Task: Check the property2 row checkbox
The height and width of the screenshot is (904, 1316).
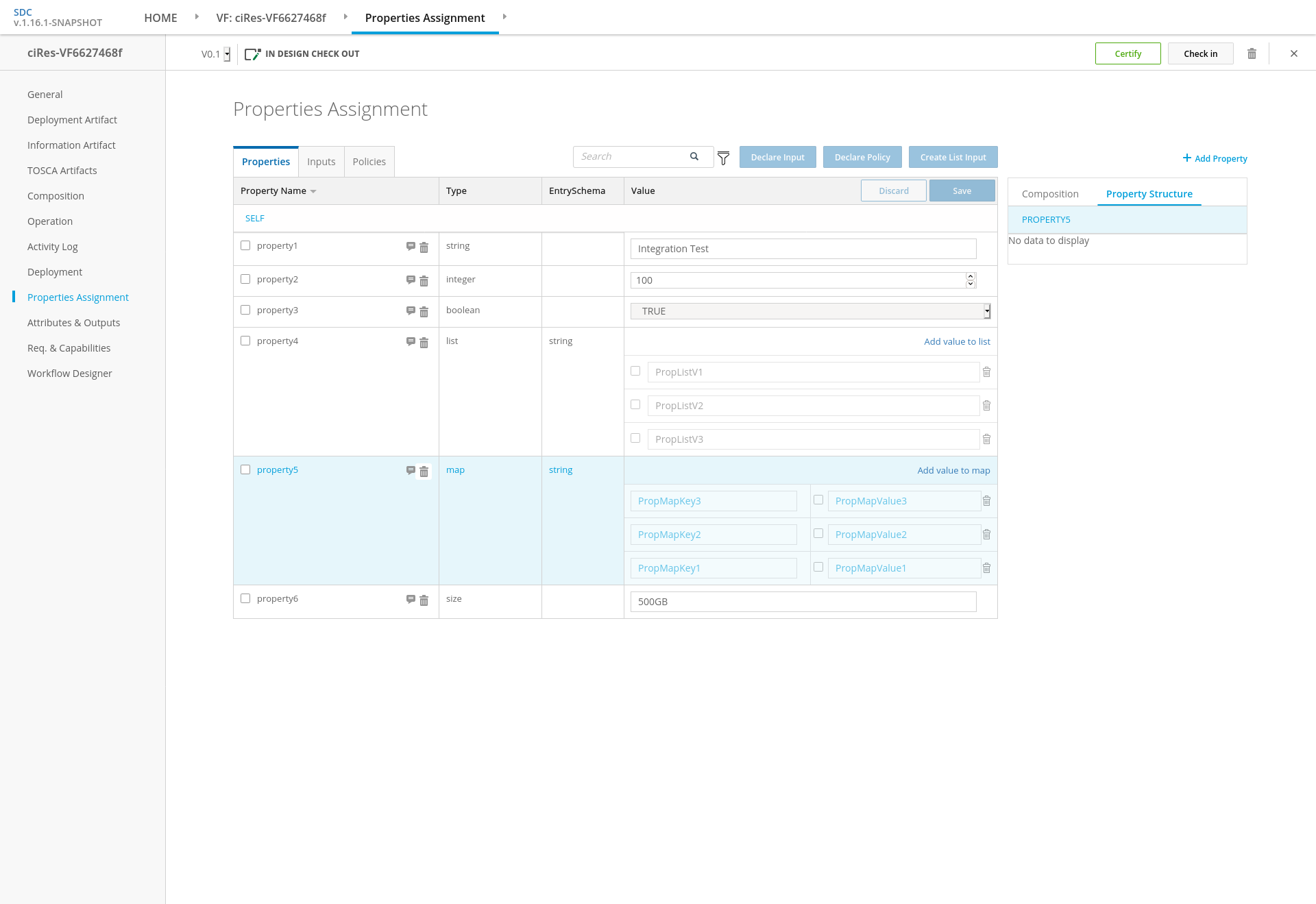Action: (x=245, y=279)
